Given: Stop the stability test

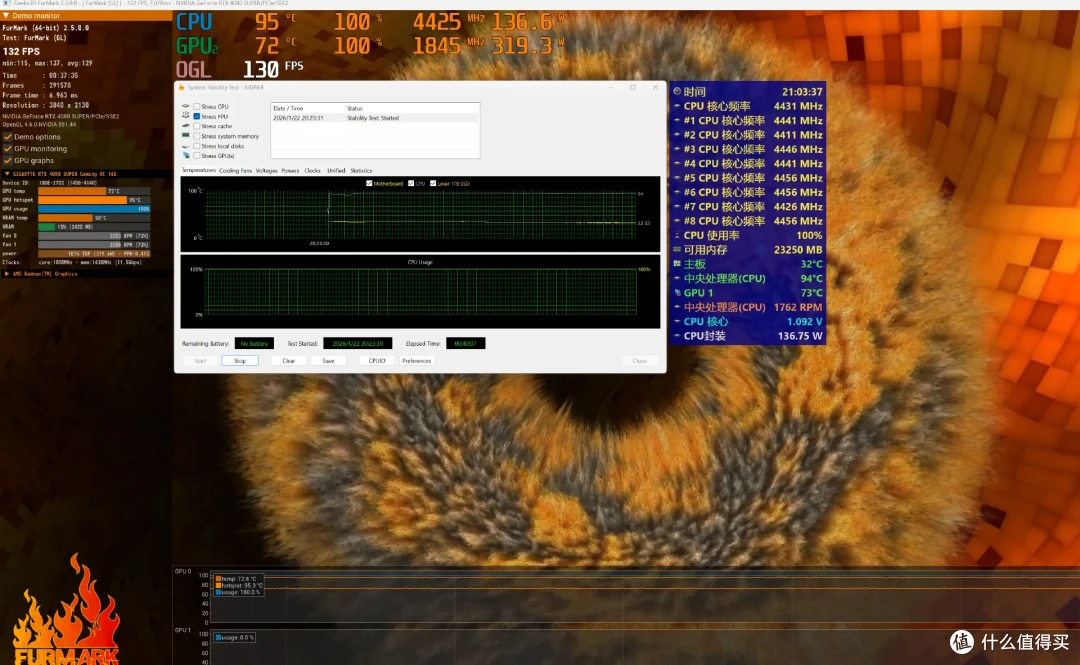Looking at the screenshot, I should (x=240, y=361).
